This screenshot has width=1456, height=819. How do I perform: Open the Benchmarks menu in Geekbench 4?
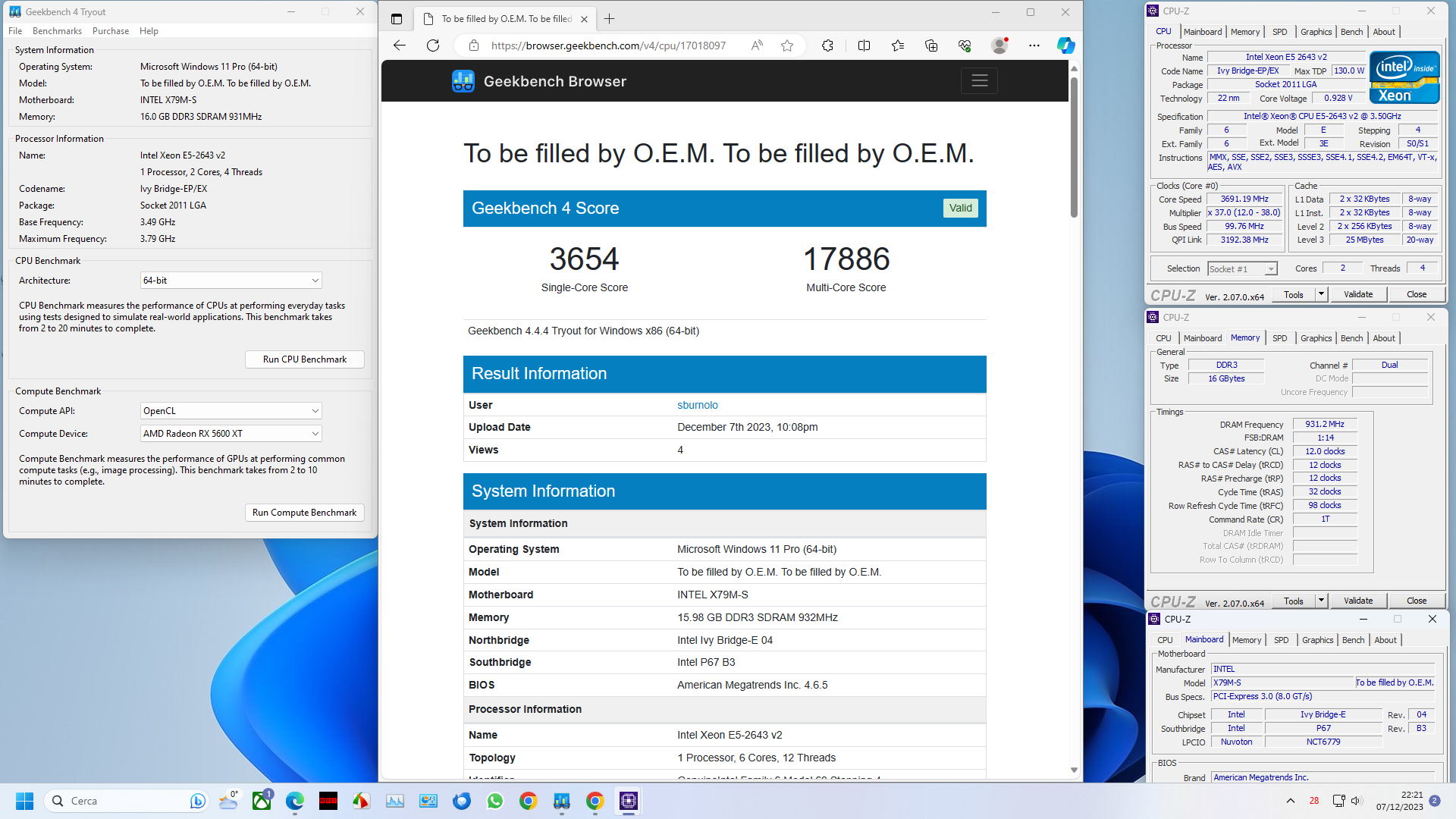57,31
